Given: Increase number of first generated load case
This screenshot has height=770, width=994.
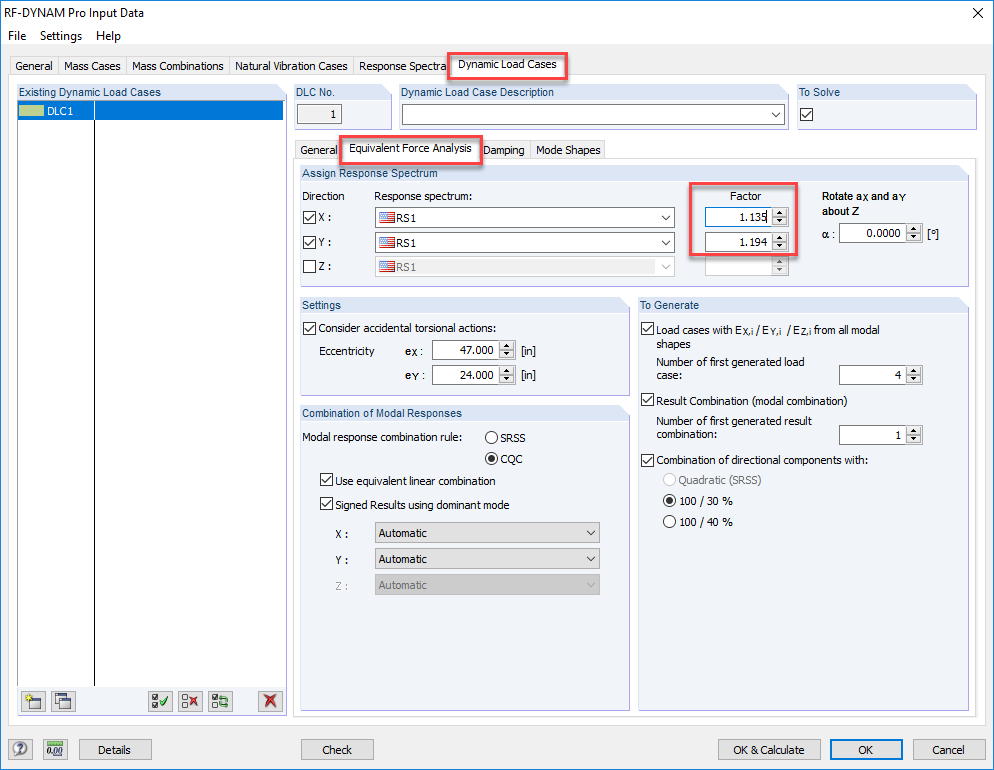Looking at the screenshot, I should point(913,371).
